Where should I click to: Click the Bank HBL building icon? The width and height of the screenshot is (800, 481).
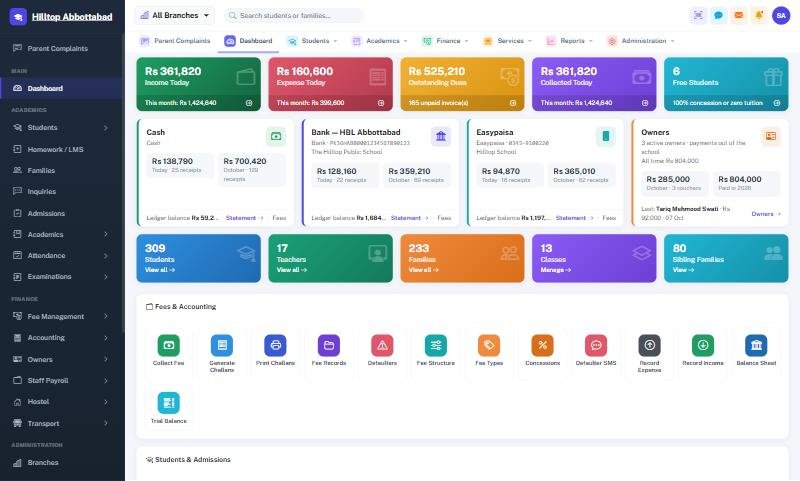click(441, 136)
